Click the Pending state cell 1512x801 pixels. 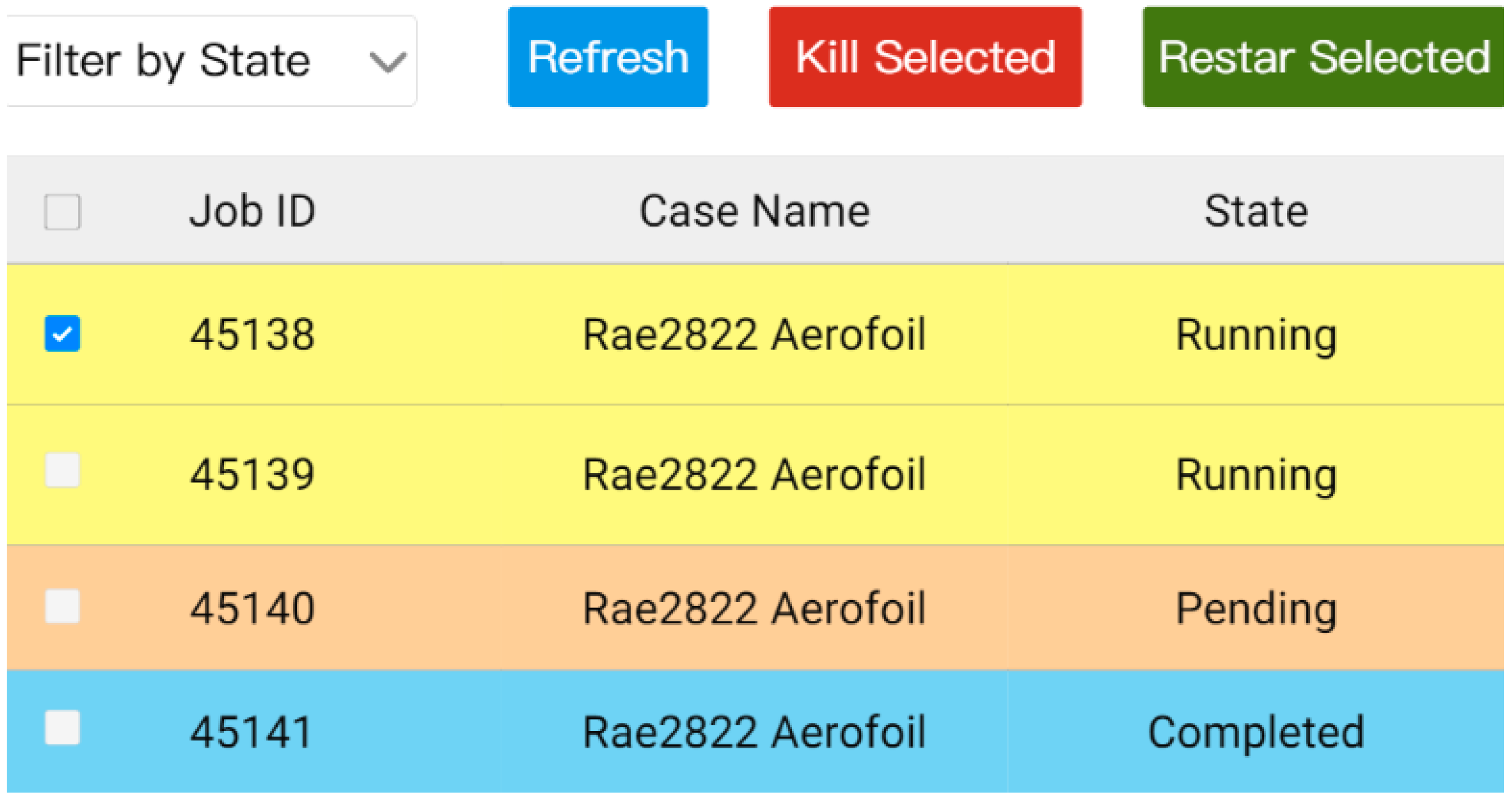pyautogui.click(x=1256, y=608)
